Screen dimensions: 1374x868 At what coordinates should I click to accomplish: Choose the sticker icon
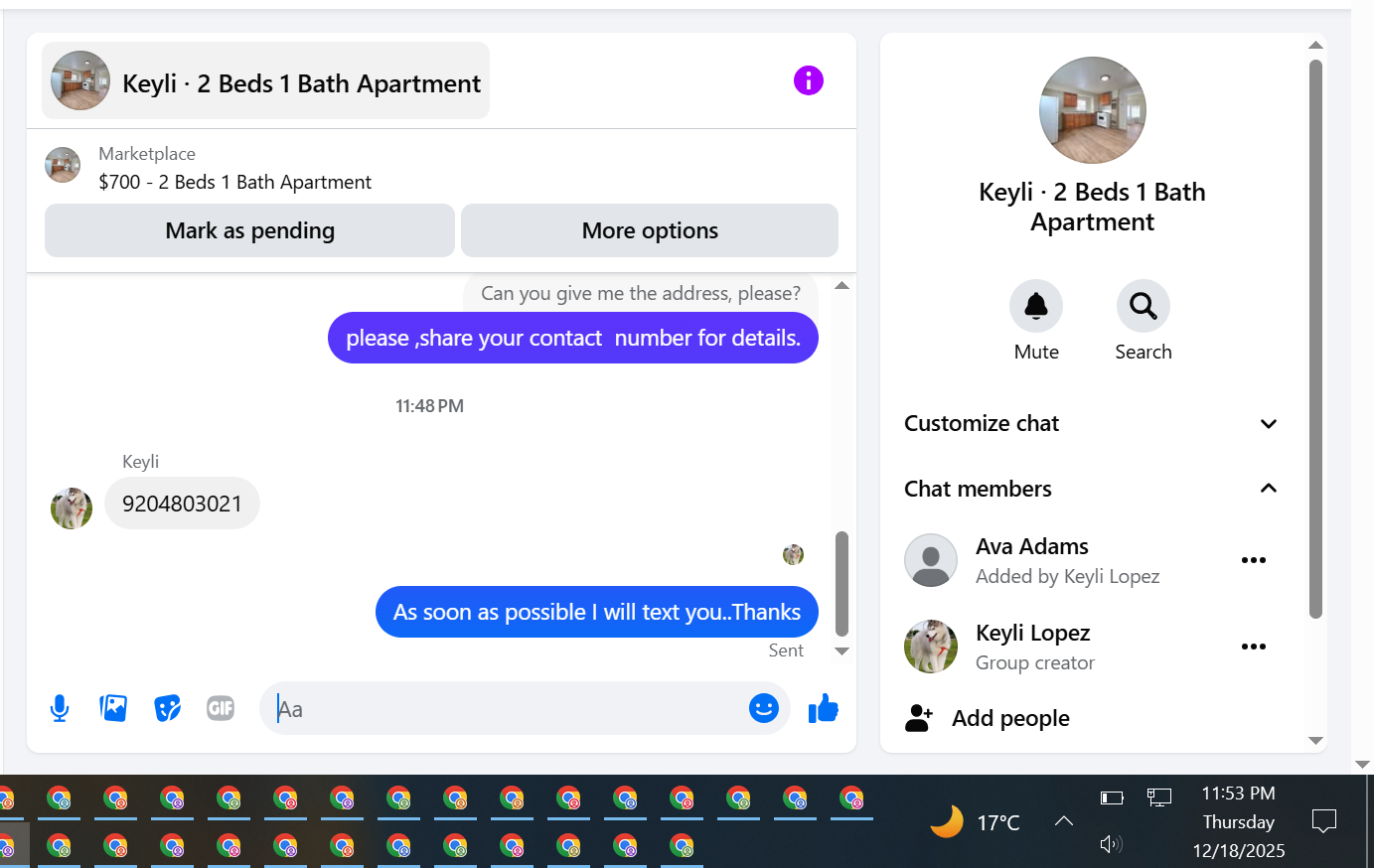tap(167, 708)
